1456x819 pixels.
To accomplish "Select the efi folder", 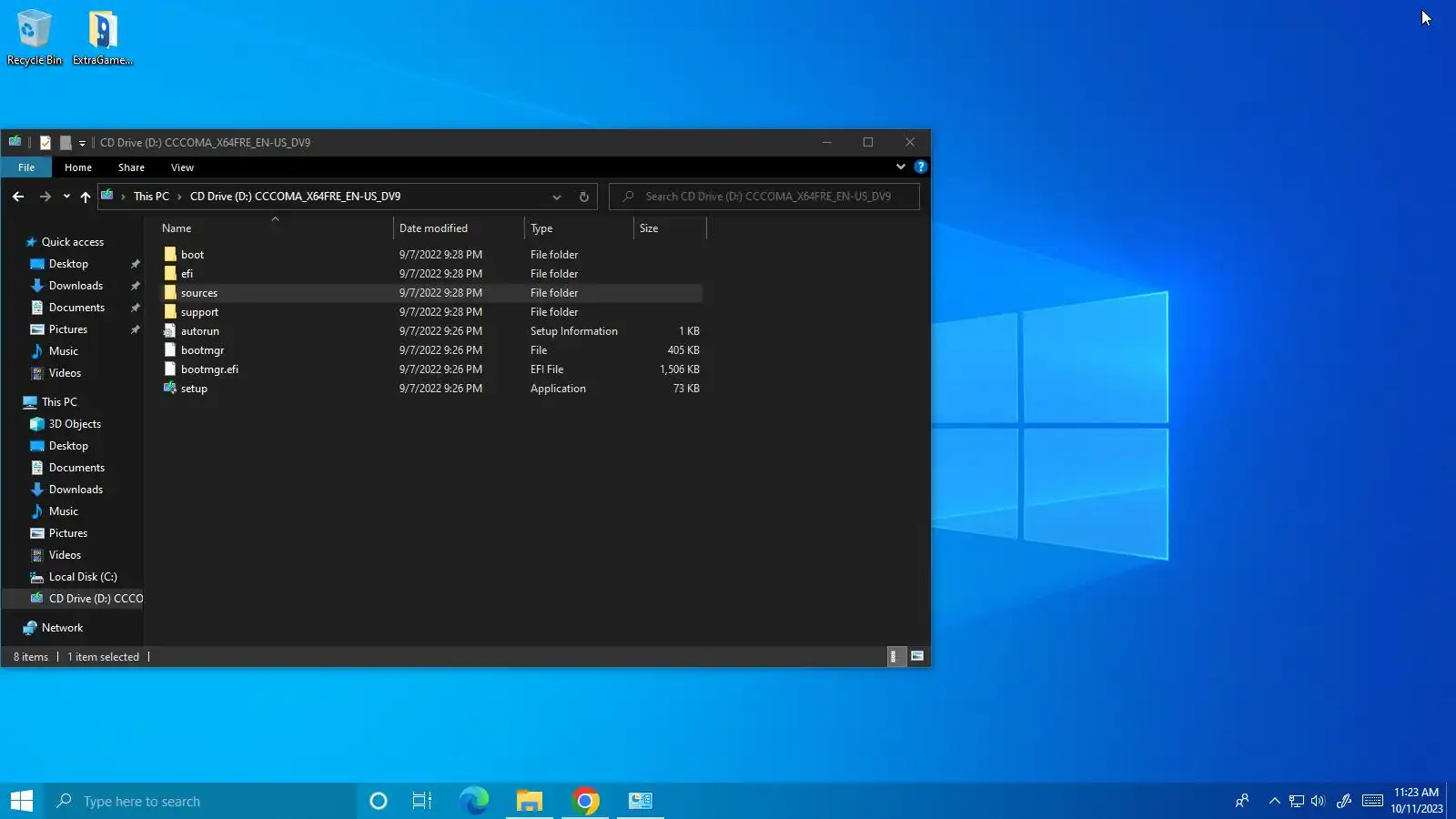I will pos(187,274).
